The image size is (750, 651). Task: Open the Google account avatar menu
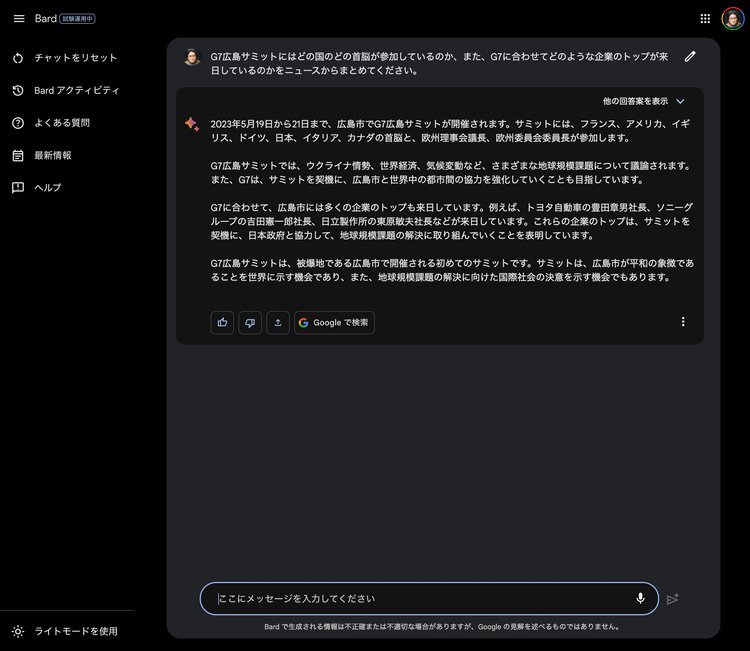(732, 19)
